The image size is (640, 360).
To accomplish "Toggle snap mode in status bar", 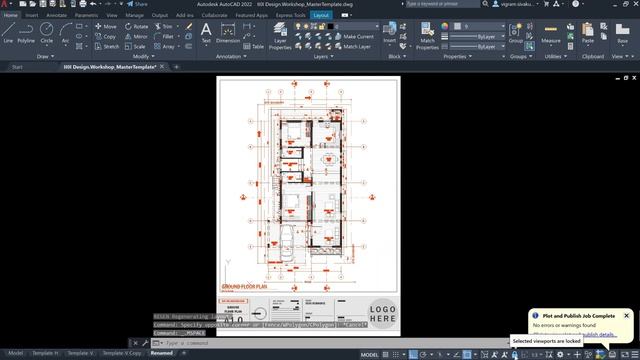I will coord(396,355).
